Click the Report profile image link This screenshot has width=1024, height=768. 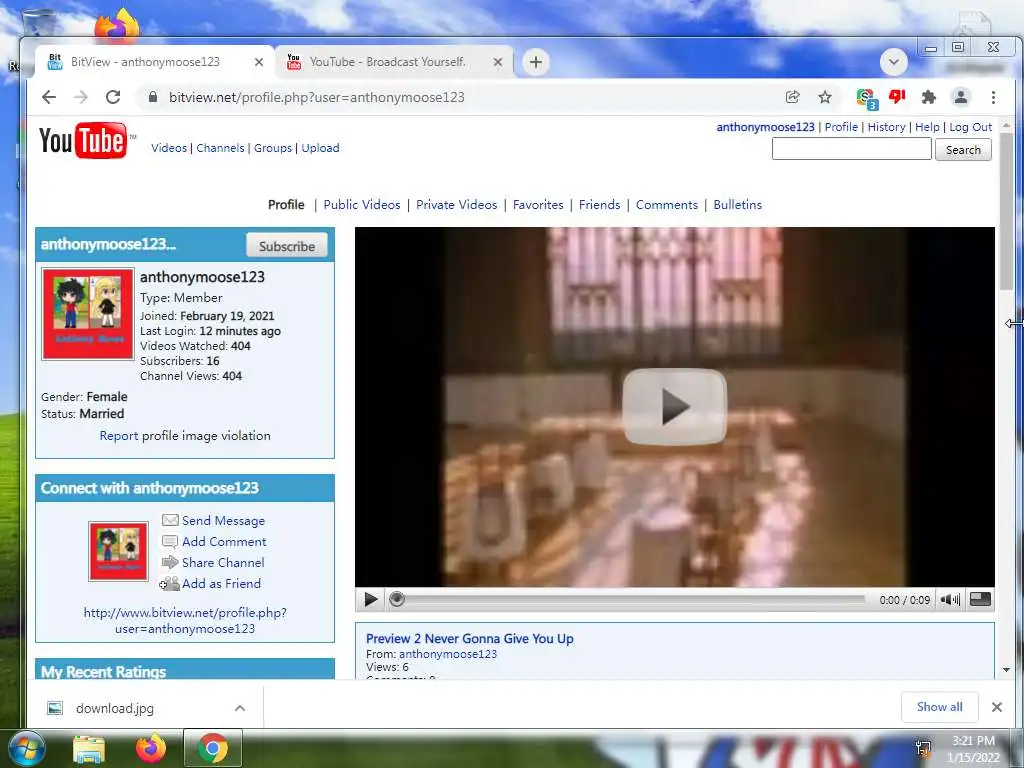tap(118, 436)
